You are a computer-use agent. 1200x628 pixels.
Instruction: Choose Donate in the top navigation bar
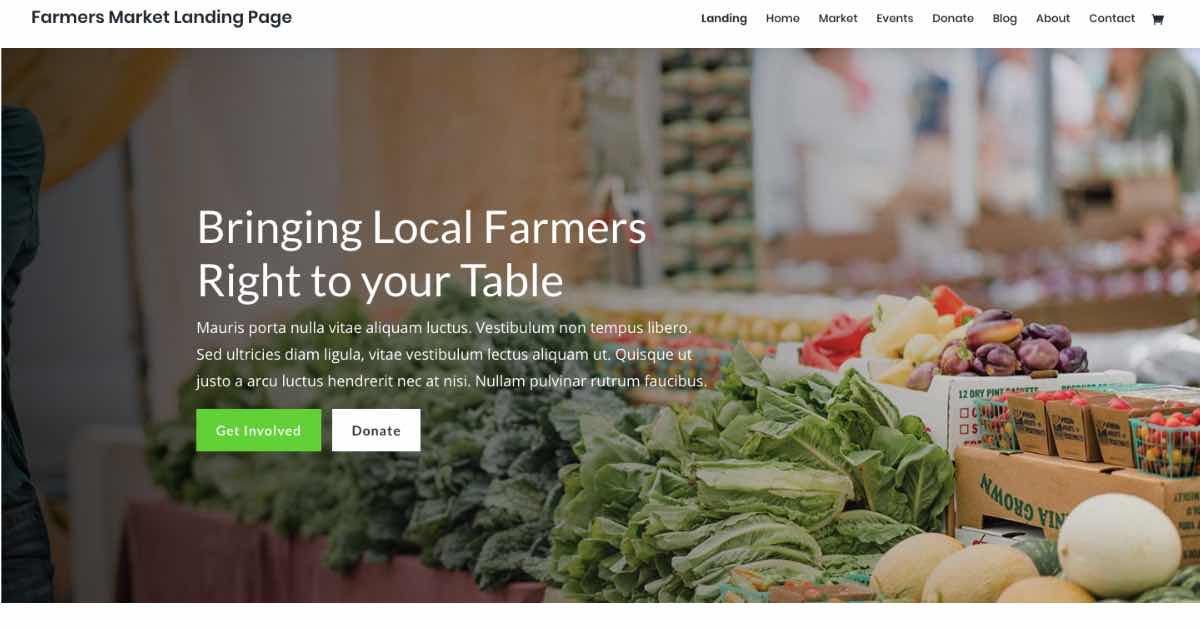[x=953, y=18]
